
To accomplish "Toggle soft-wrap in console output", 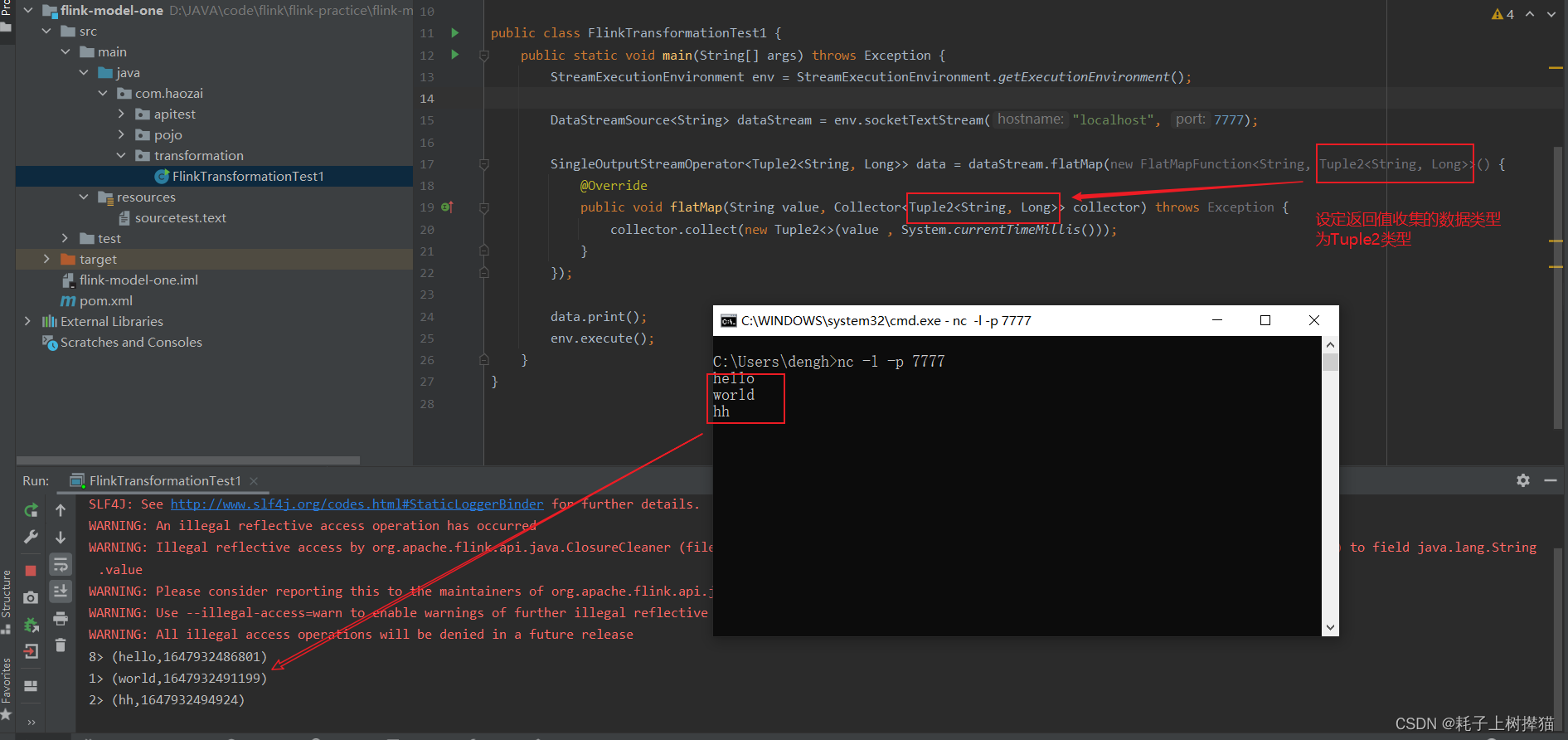I will [x=61, y=565].
